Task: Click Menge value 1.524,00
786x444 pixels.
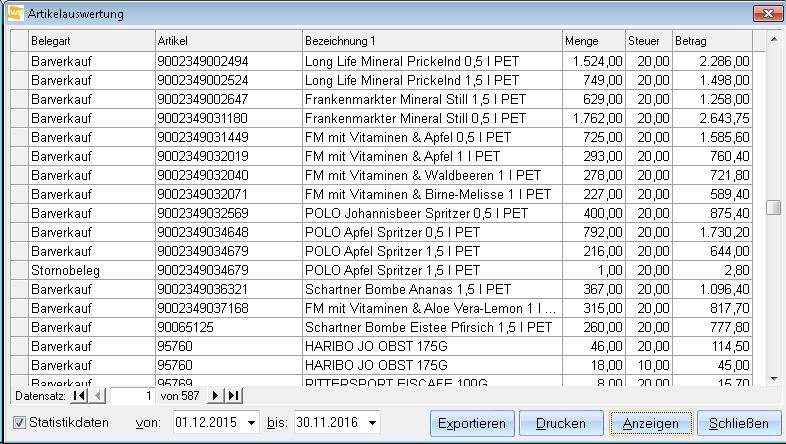Action: [598, 61]
